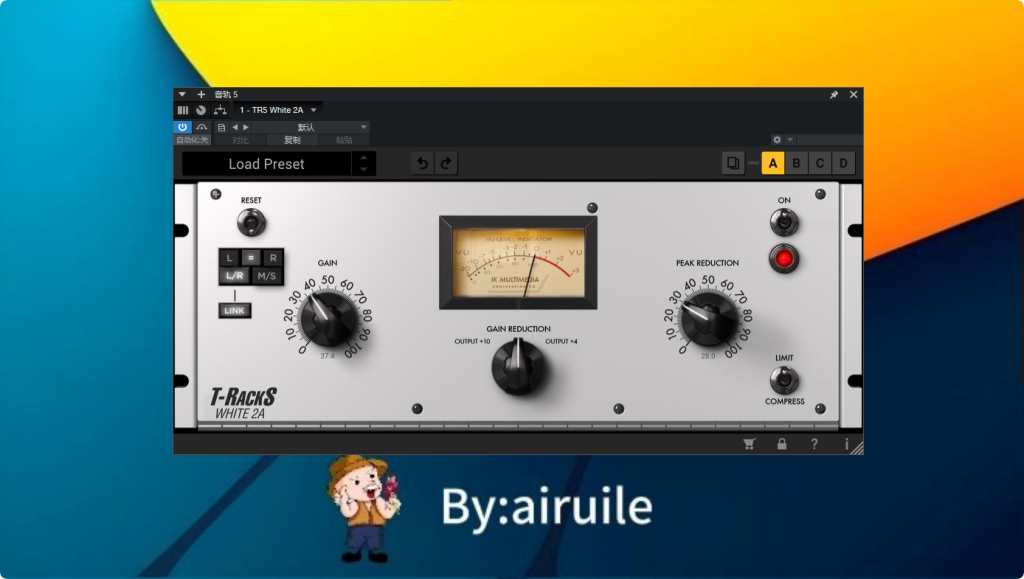Open the plugin window menu triangle beside 音轨 5
This screenshot has height=579, width=1024.
[x=182, y=95]
